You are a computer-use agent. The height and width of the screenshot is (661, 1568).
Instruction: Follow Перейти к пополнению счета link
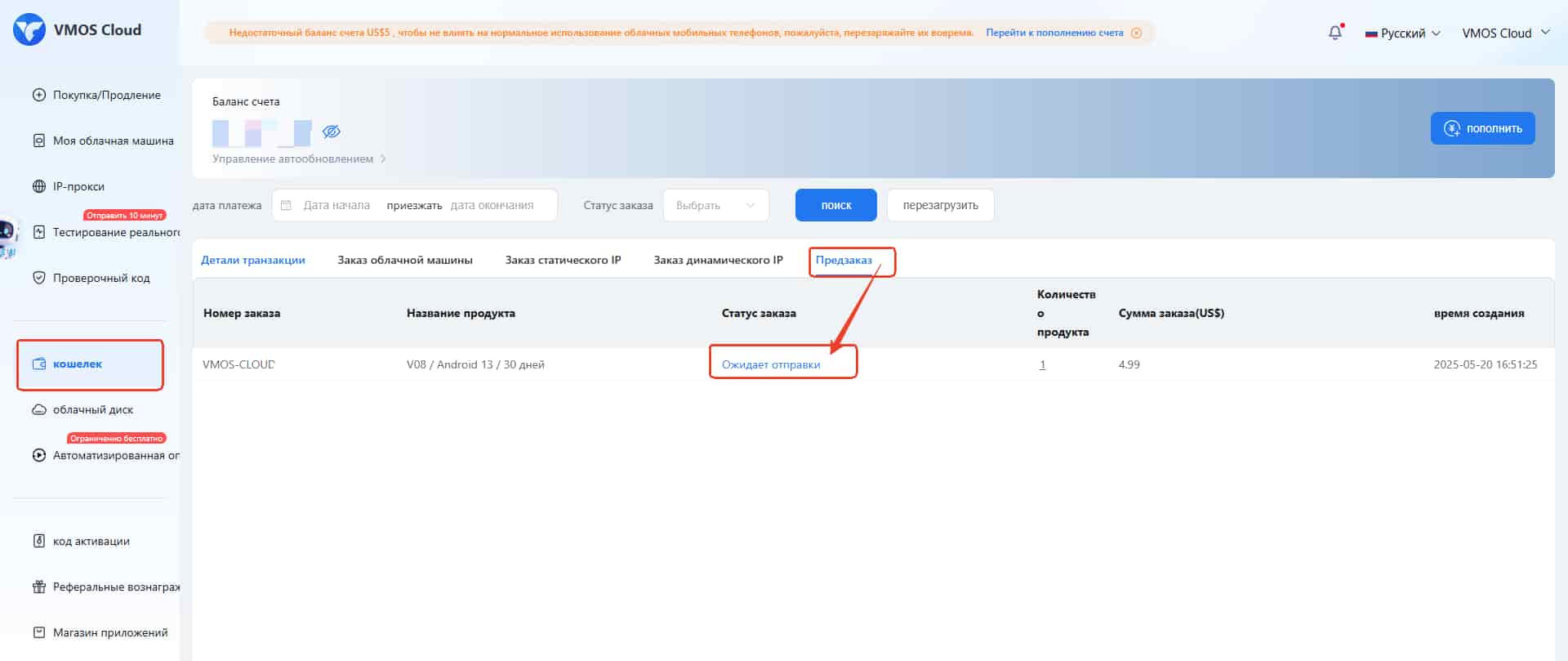(1054, 33)
